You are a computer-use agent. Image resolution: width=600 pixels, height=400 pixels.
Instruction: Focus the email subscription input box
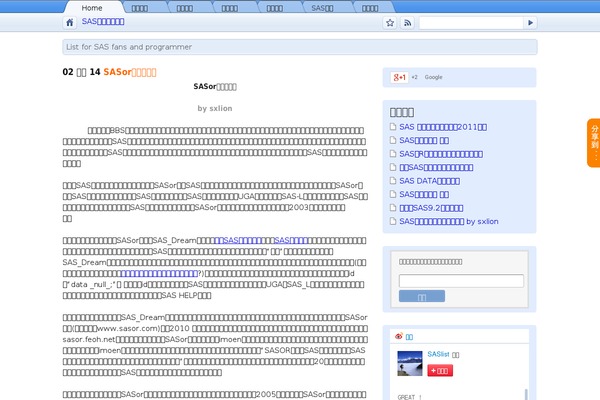click(461, 281)
